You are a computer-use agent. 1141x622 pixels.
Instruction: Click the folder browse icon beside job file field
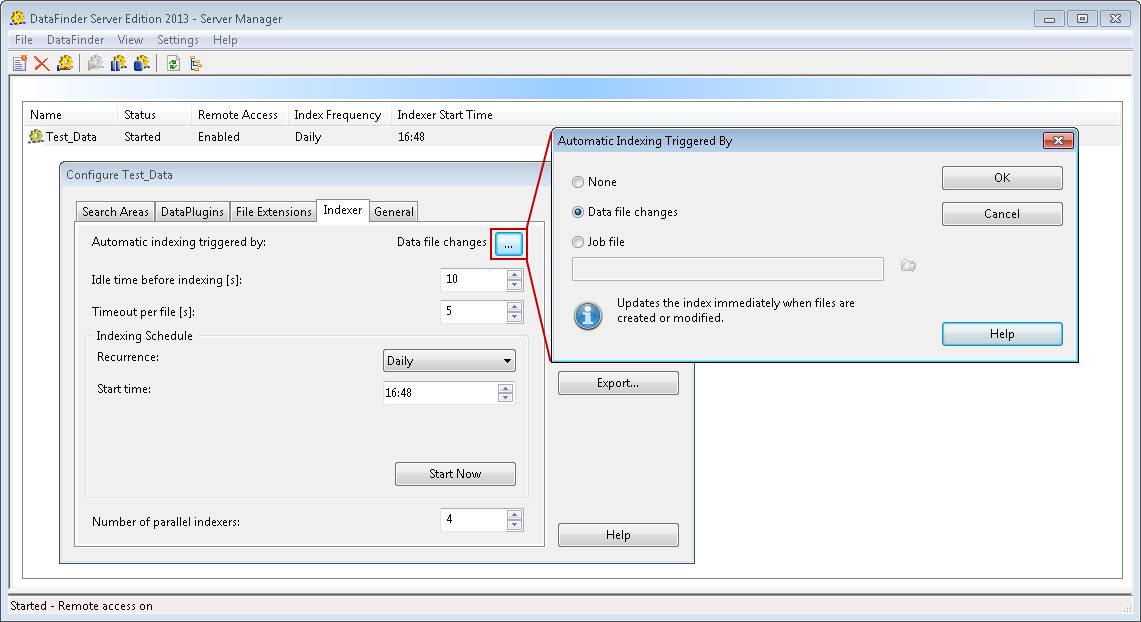coord(908,266)
